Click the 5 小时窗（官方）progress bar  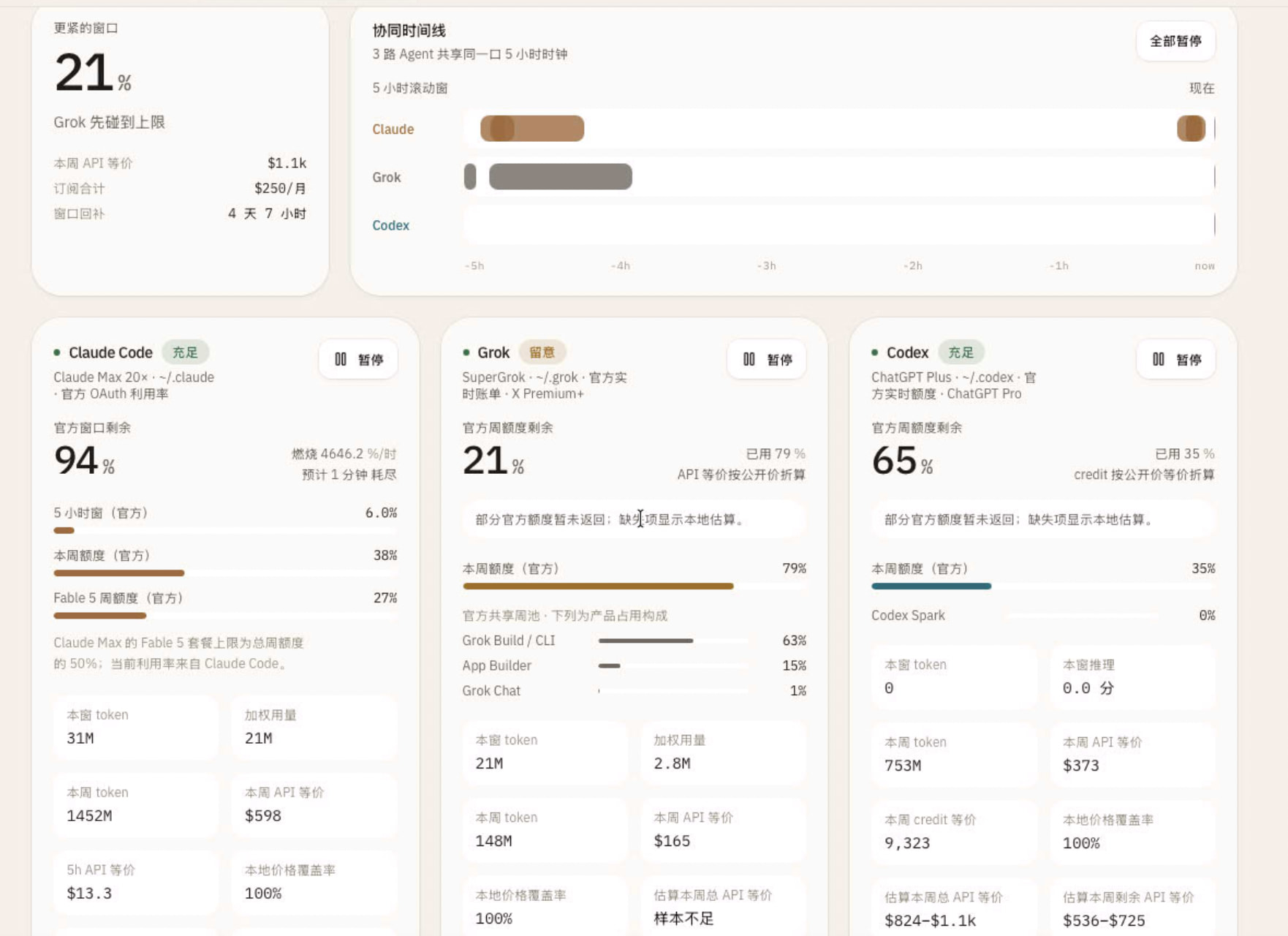click(225, 531)
